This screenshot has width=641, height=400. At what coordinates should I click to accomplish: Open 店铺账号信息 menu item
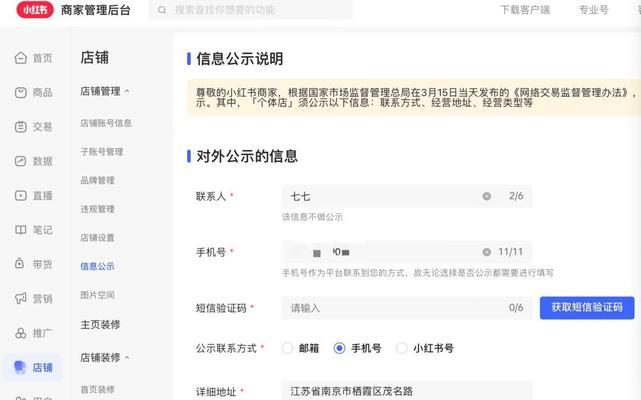[106, 123]
